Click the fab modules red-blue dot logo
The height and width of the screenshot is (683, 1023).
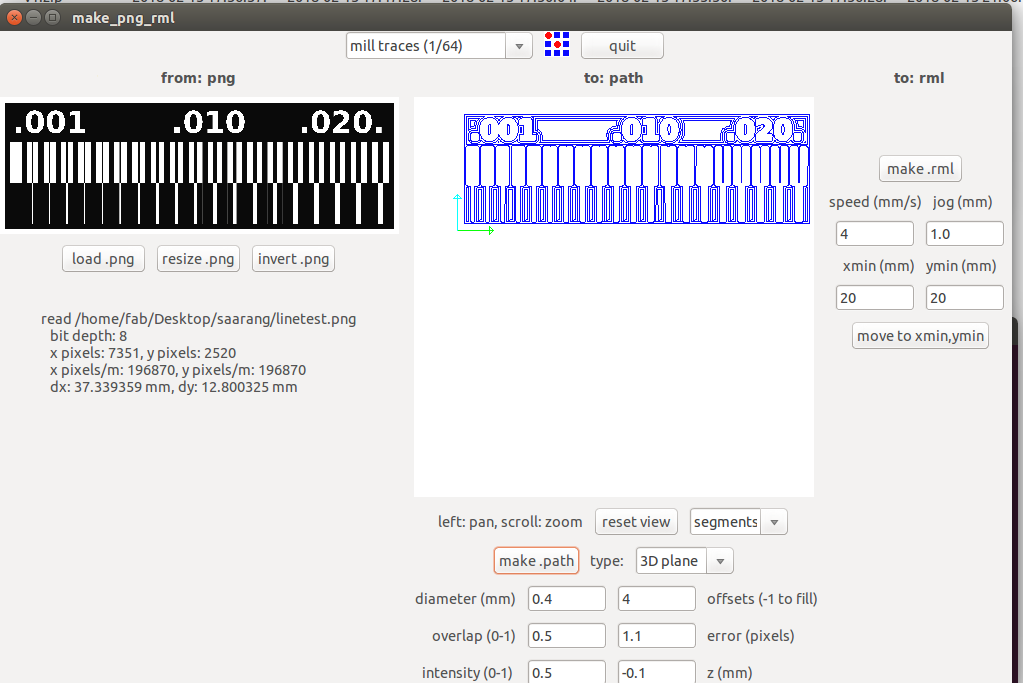(x=557, y=44)
